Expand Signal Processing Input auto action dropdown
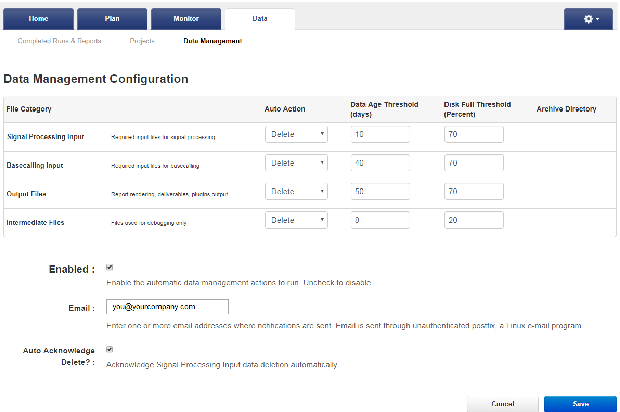This screenshot has height=412, width=620. pos(296,134)
